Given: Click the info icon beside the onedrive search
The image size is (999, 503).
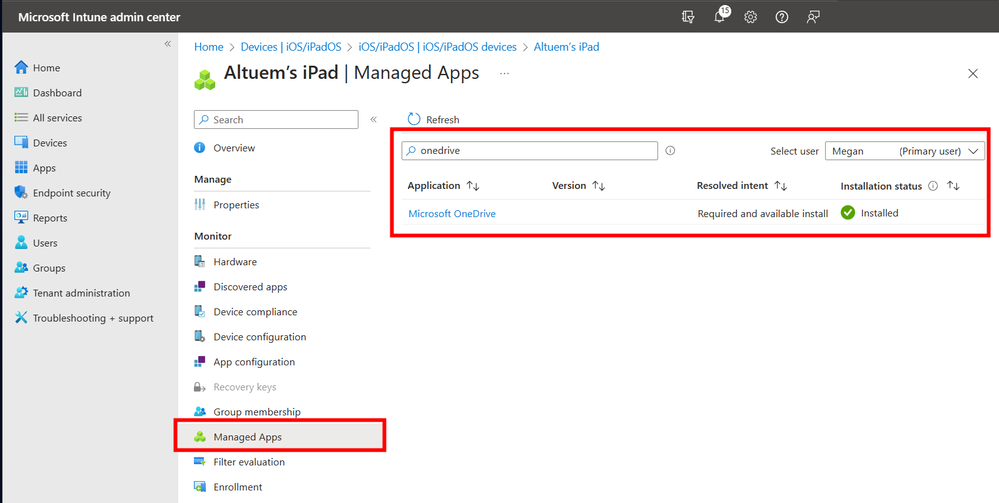Looking at the screenshot, I should pos(670,151).
